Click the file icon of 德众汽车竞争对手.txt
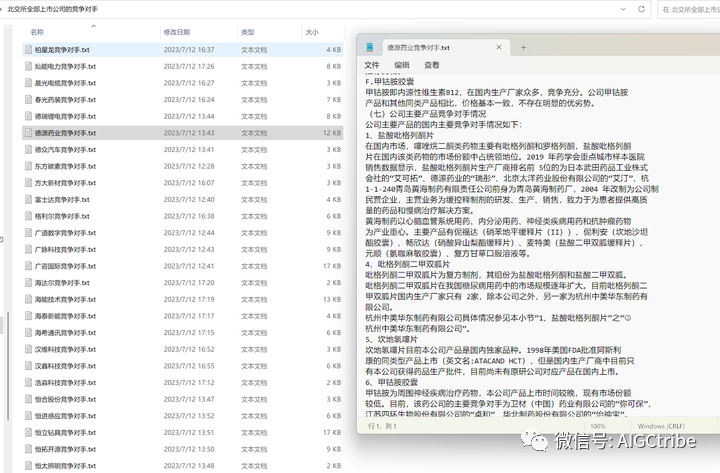The image size is (720, 473). click(28, 149)
